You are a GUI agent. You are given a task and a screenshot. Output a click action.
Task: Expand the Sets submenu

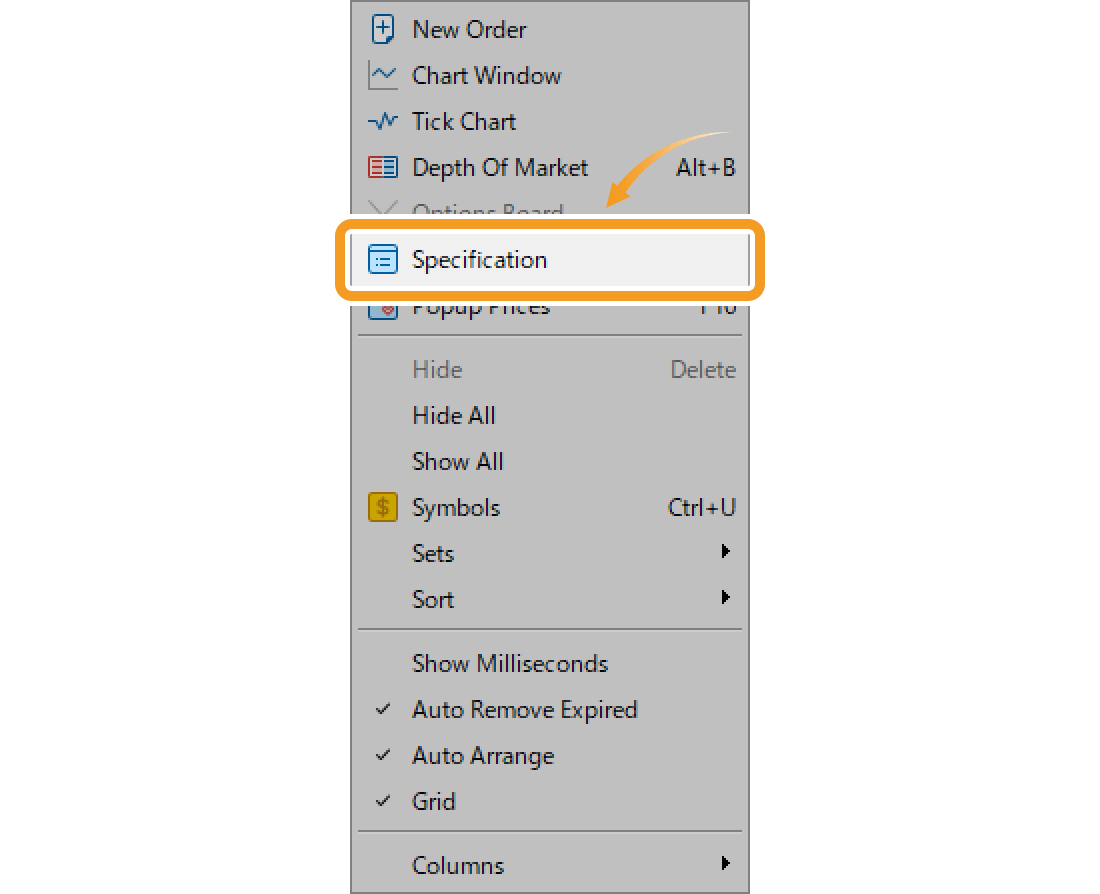click(x=433, y=553)
